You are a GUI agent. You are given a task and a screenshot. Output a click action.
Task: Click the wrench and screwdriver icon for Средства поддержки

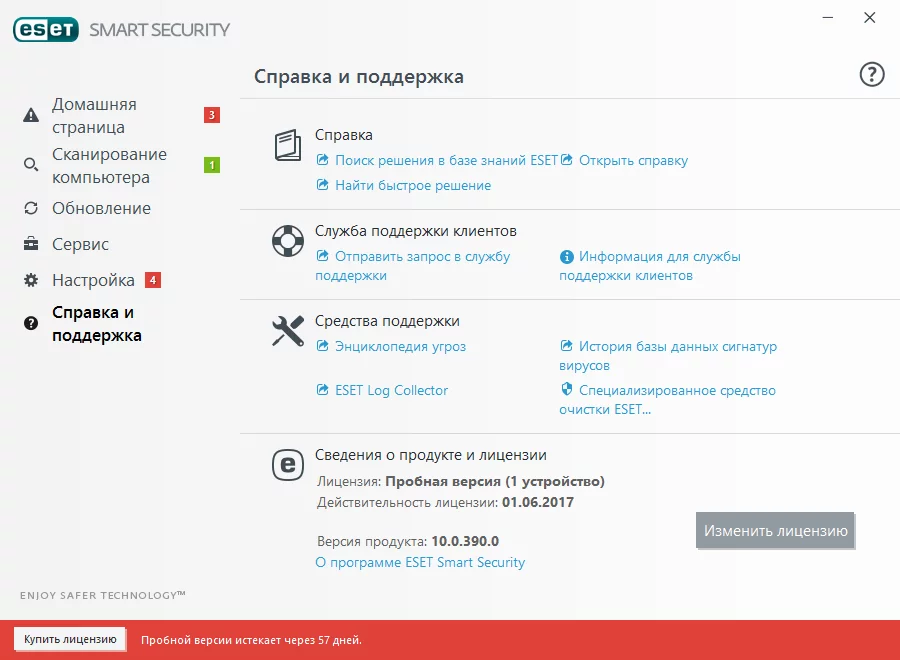(x=288, y=331)
